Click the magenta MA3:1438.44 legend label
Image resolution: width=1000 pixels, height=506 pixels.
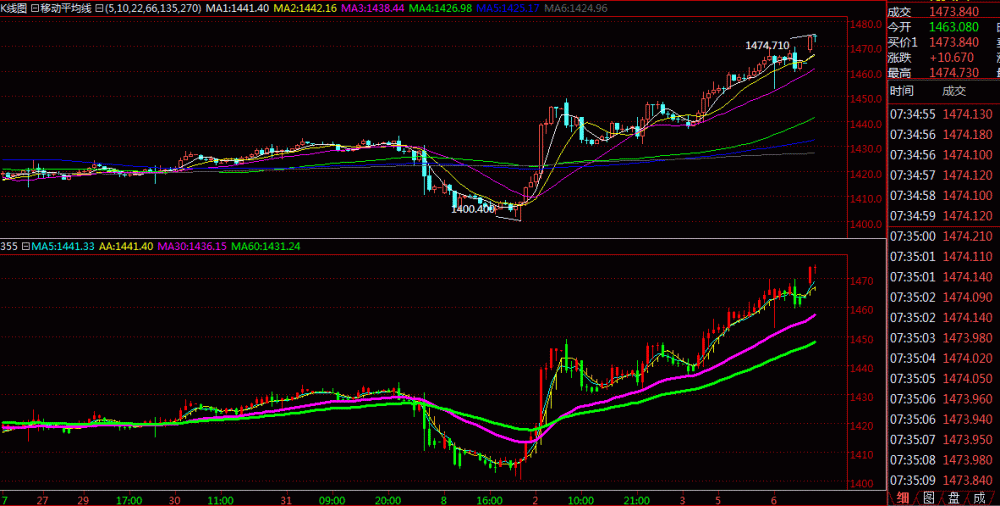click(x=372, y=8)
